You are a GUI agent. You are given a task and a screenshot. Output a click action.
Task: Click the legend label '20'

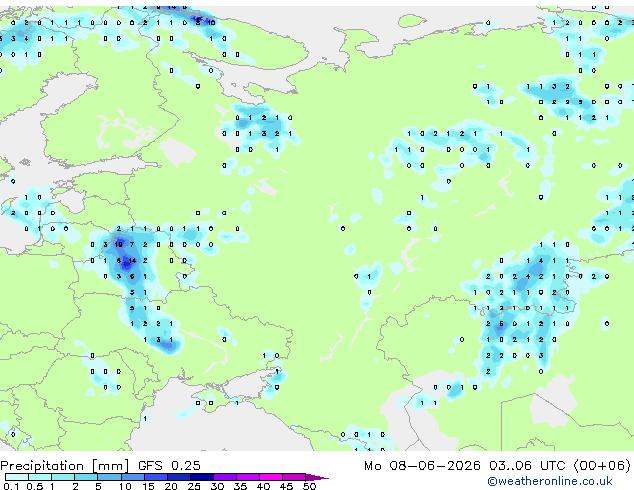[x=171, y=486]
